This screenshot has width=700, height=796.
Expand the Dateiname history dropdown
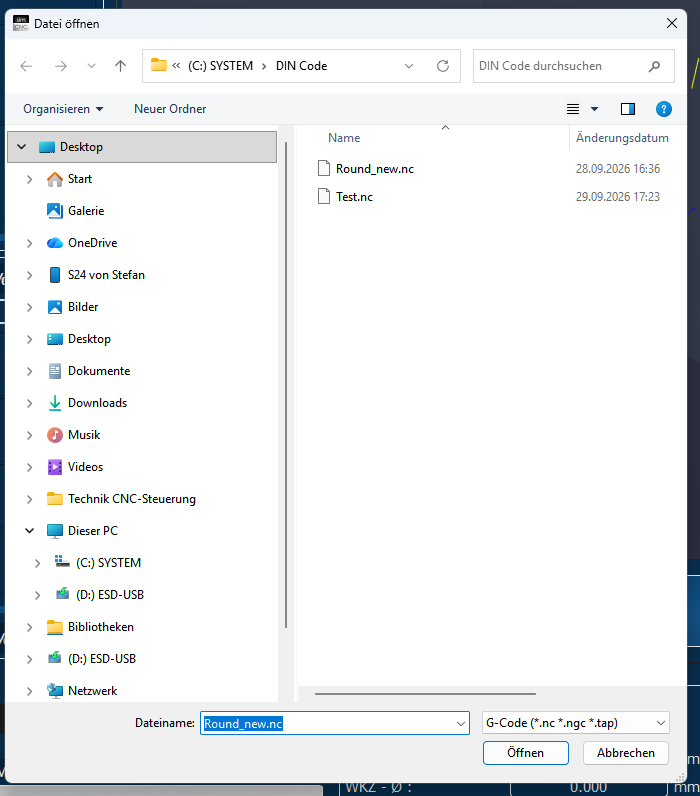pos(460,723)
